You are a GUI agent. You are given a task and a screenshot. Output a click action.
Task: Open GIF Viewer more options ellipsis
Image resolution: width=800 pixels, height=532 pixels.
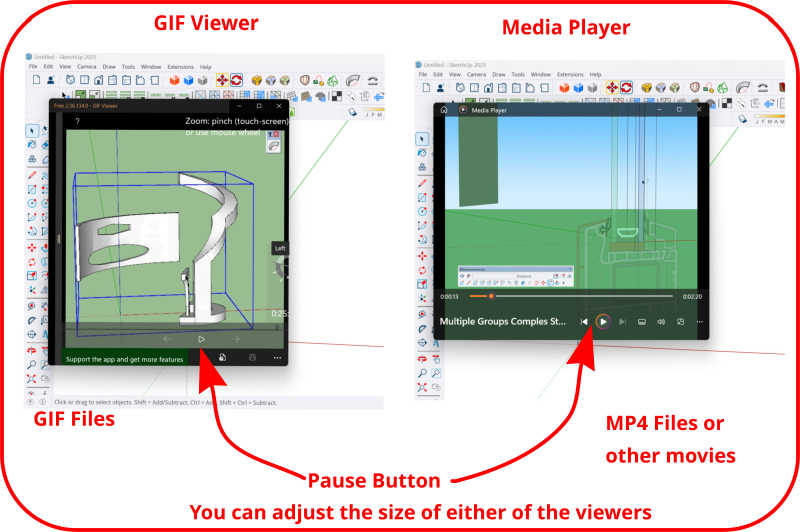point(277,357)
